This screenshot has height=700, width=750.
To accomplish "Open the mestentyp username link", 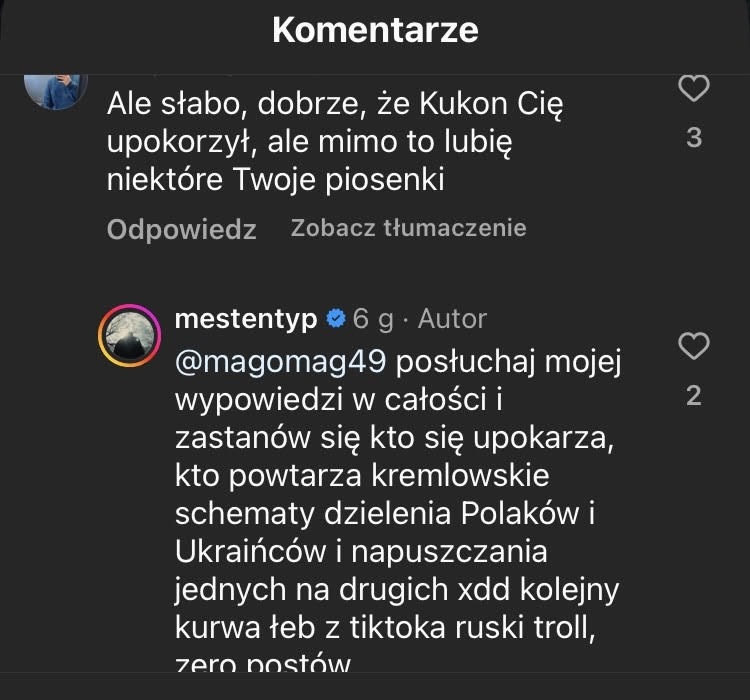I will pos(245,319).
